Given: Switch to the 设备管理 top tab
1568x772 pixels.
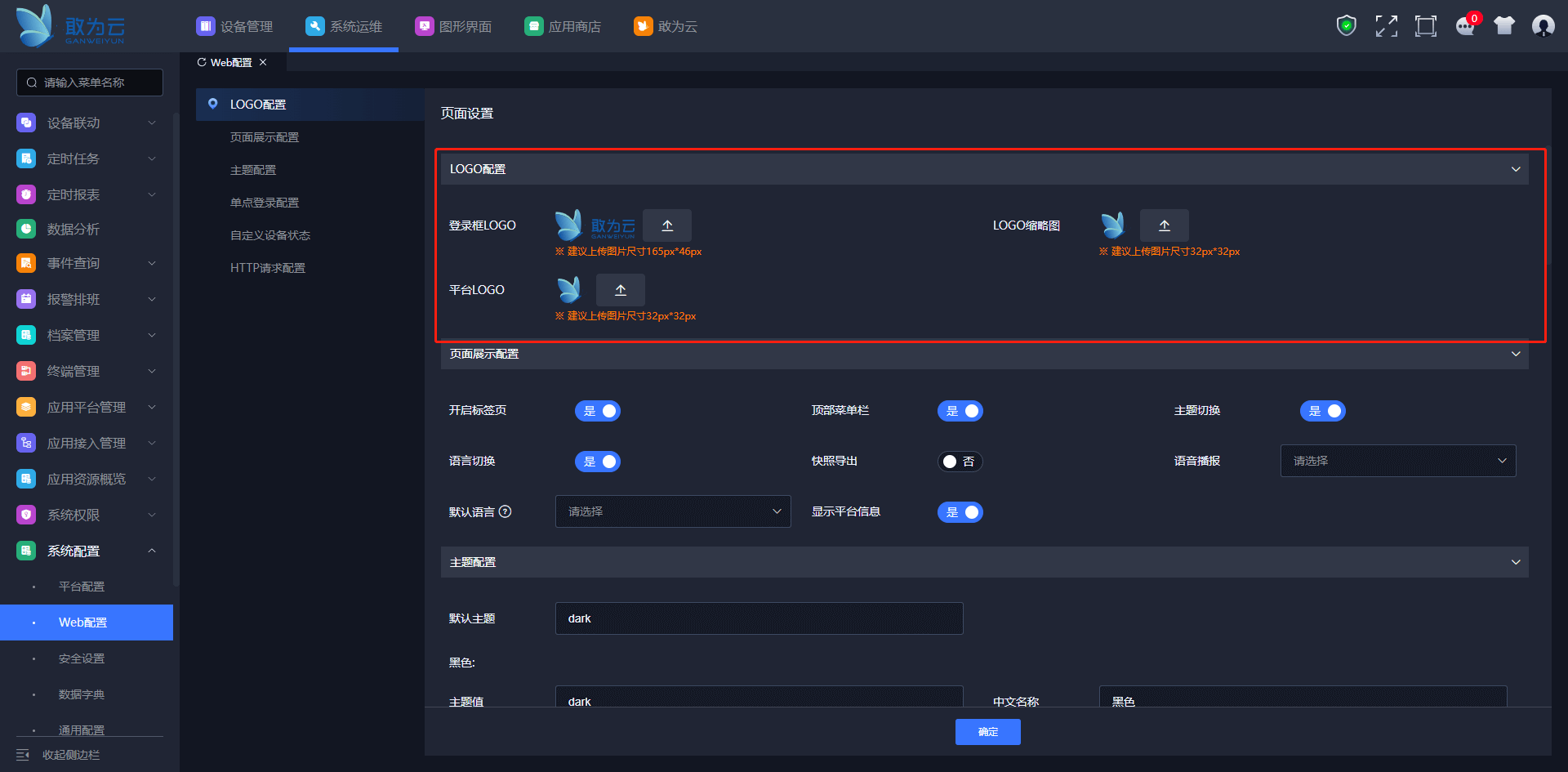Looking at the screenshot, I should [234, 26].
